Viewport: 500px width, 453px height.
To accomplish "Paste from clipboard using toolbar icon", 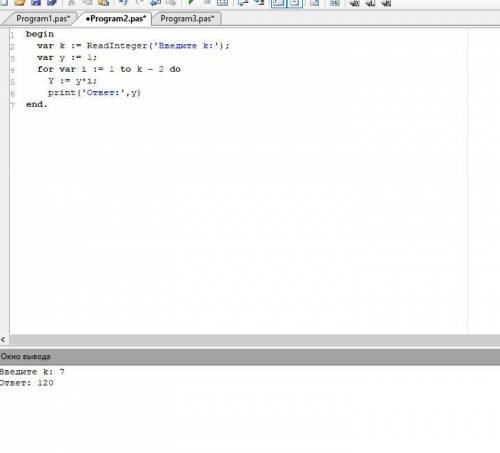I will tap(104, 3).
